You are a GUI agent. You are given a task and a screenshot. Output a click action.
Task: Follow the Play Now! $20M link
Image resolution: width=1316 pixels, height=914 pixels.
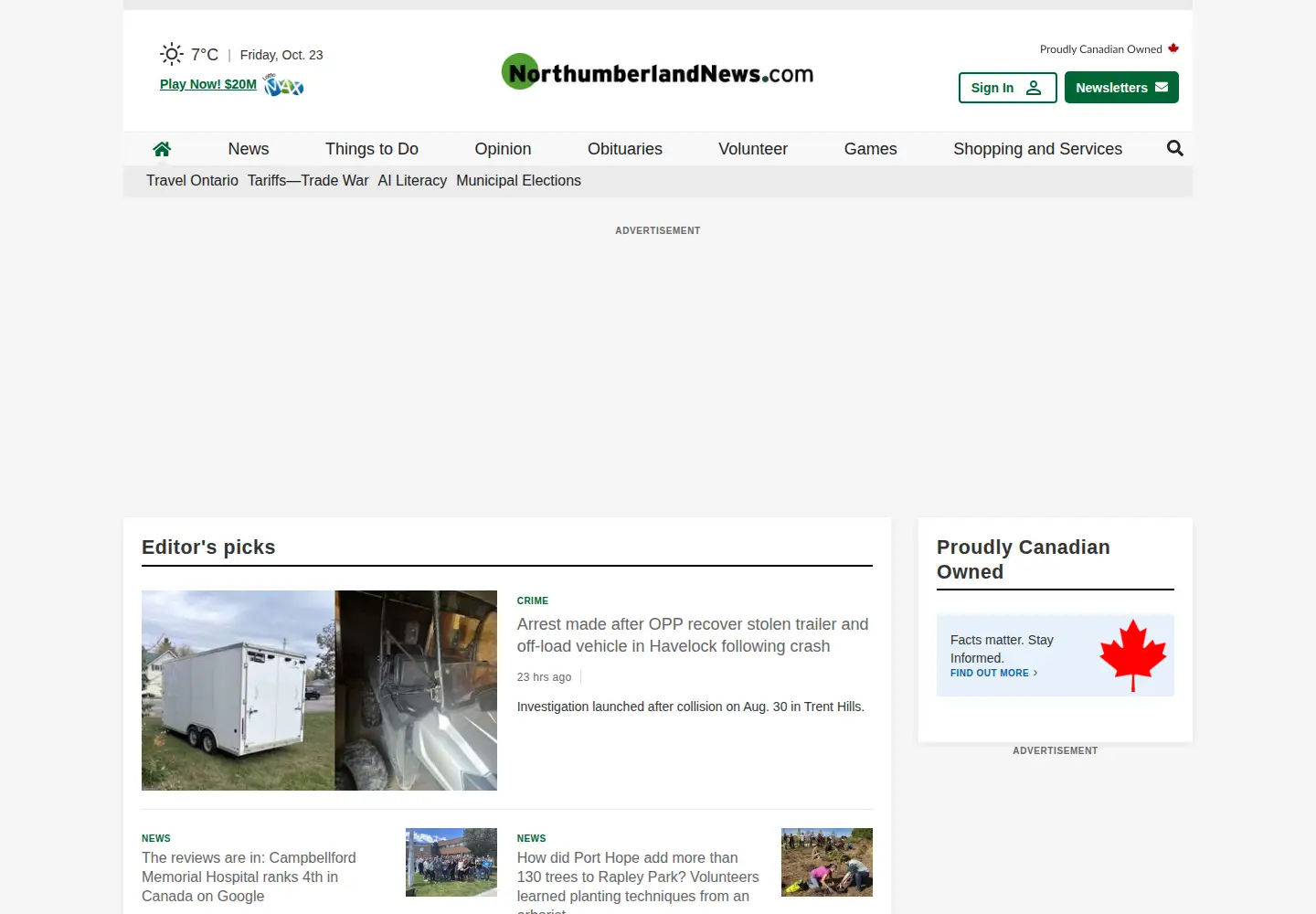[208, 84]
